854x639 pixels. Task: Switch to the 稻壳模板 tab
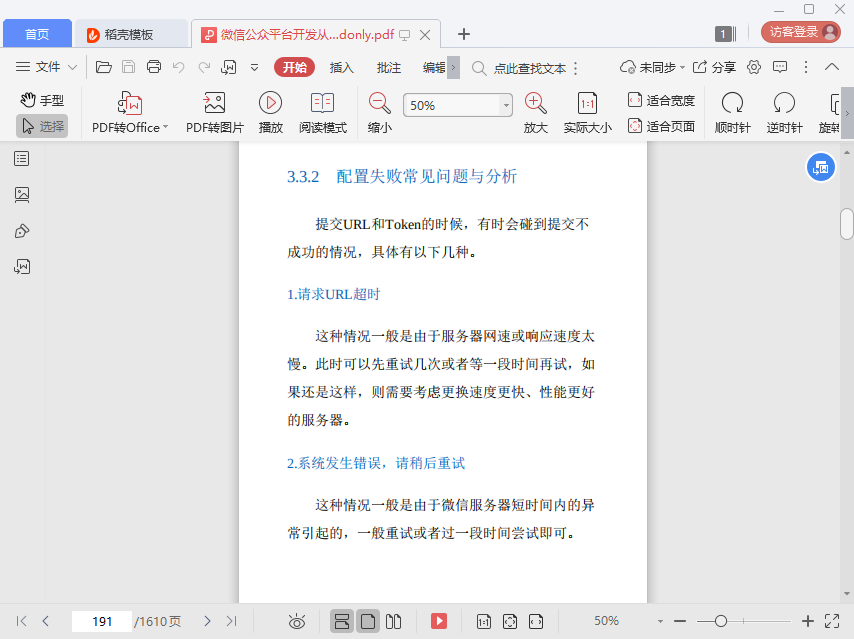[129, 34]
